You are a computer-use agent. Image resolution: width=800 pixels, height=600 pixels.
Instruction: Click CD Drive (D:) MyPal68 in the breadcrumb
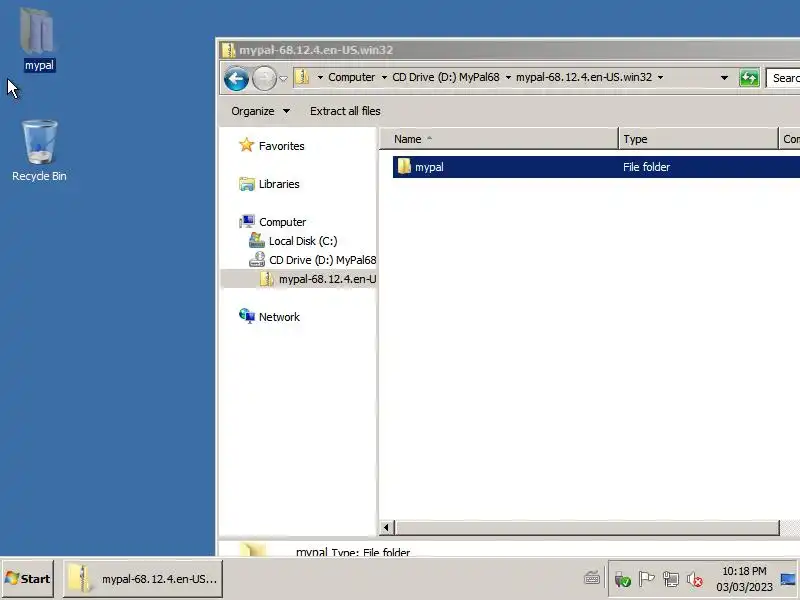click(x=445, y=77)
